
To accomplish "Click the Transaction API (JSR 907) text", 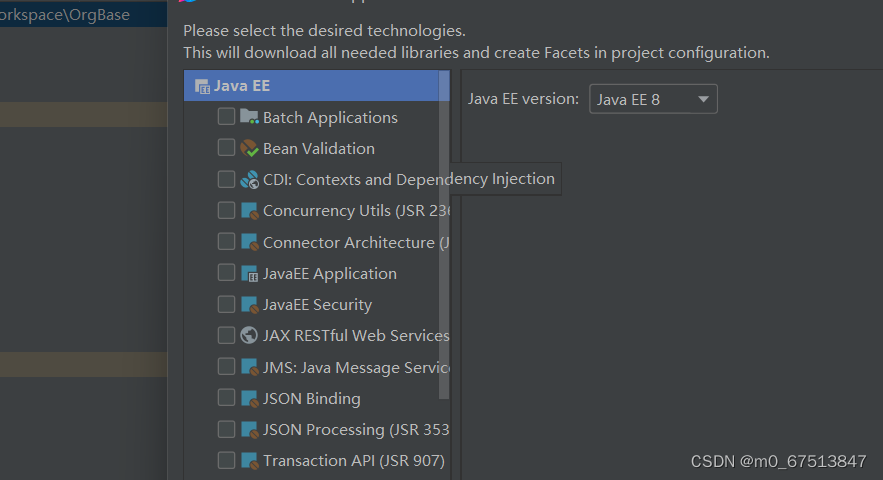I will pos(354,461).
